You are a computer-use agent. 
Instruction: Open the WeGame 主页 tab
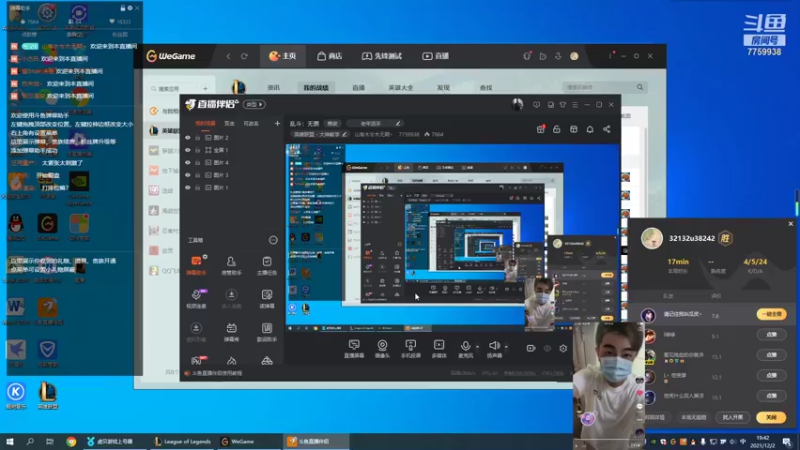283,56
